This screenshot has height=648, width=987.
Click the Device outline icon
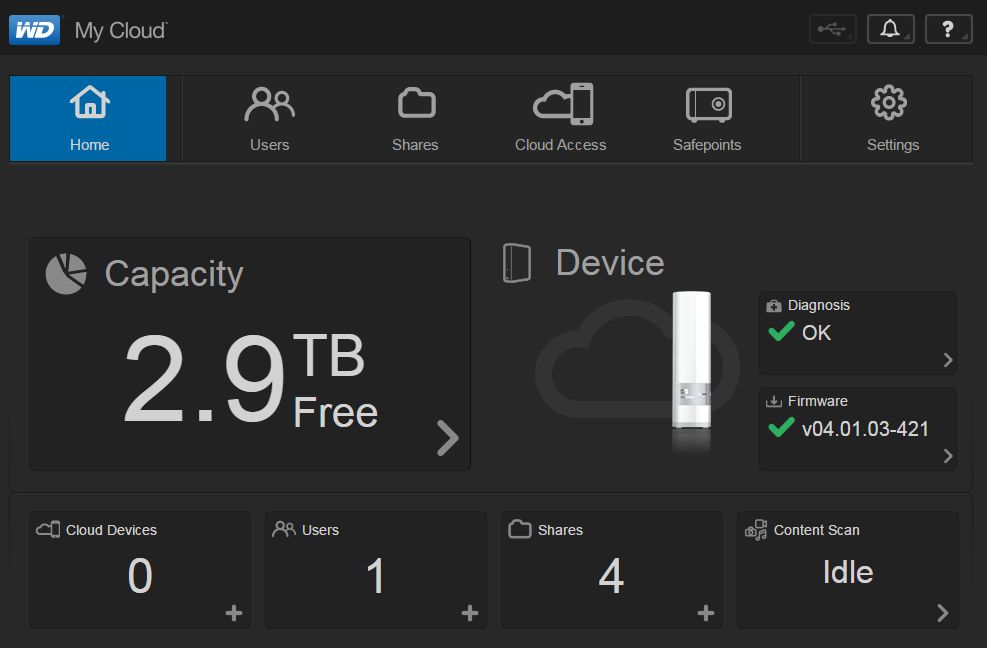pos(517,263)
